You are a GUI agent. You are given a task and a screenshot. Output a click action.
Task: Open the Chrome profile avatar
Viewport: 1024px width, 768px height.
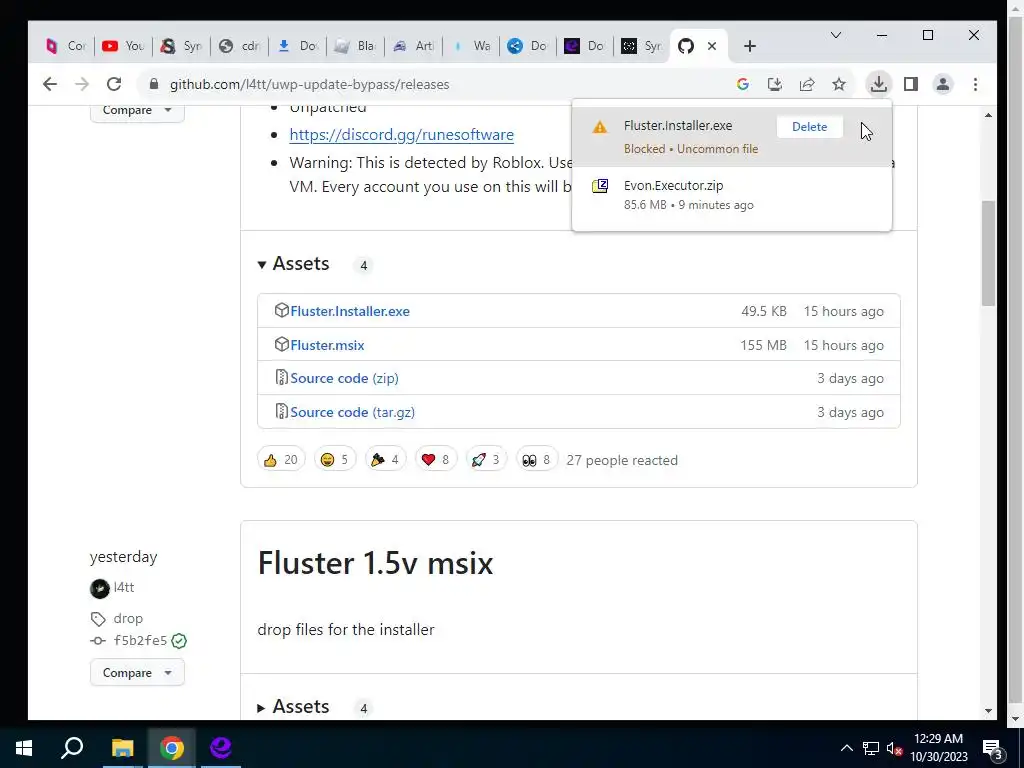pyautogui.click(x=942, y=84)
